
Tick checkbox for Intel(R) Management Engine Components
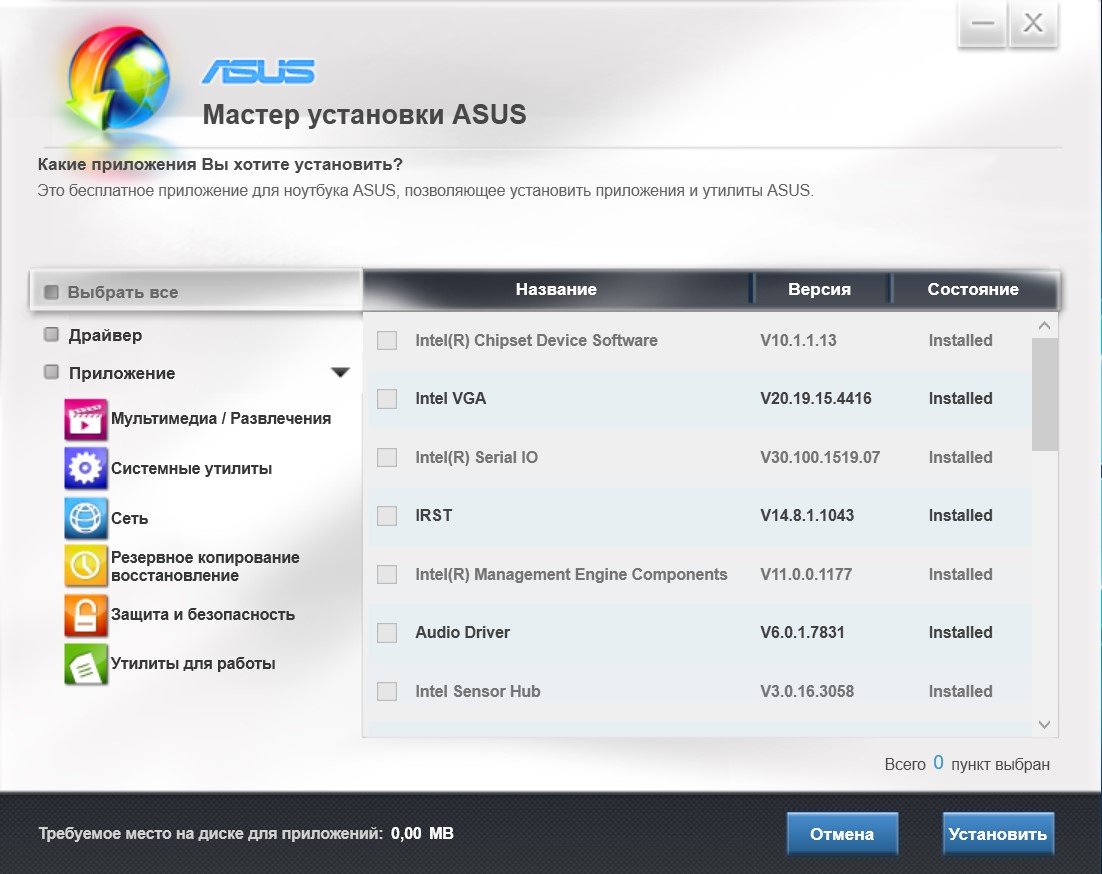coord(387,575)
